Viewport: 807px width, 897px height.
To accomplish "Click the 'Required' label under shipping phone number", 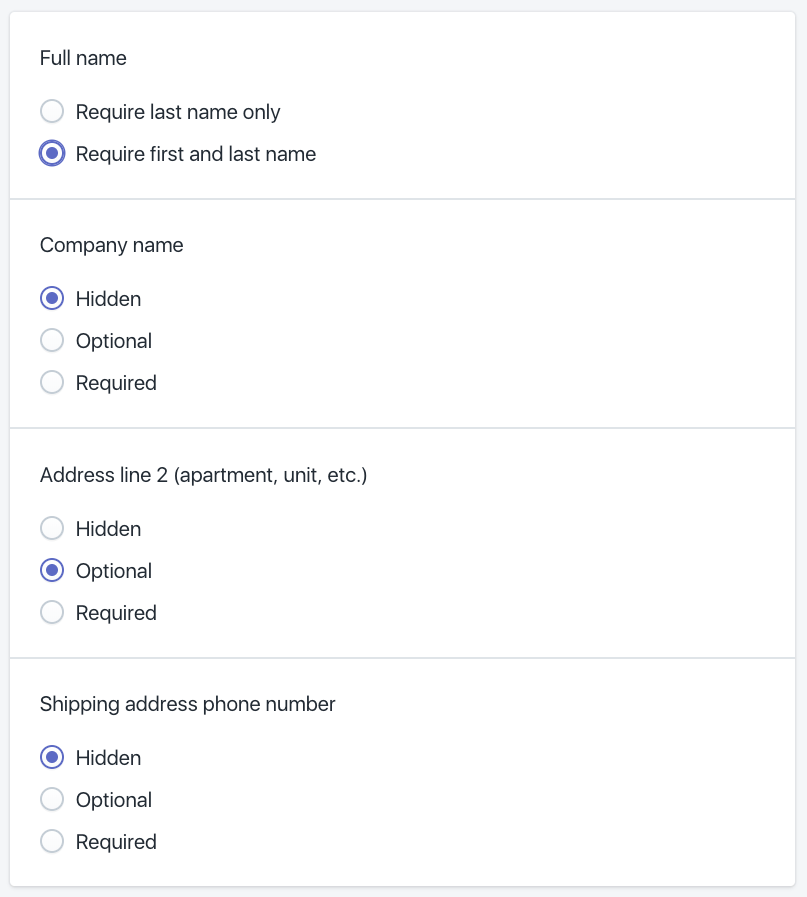I will pos(116,841).
